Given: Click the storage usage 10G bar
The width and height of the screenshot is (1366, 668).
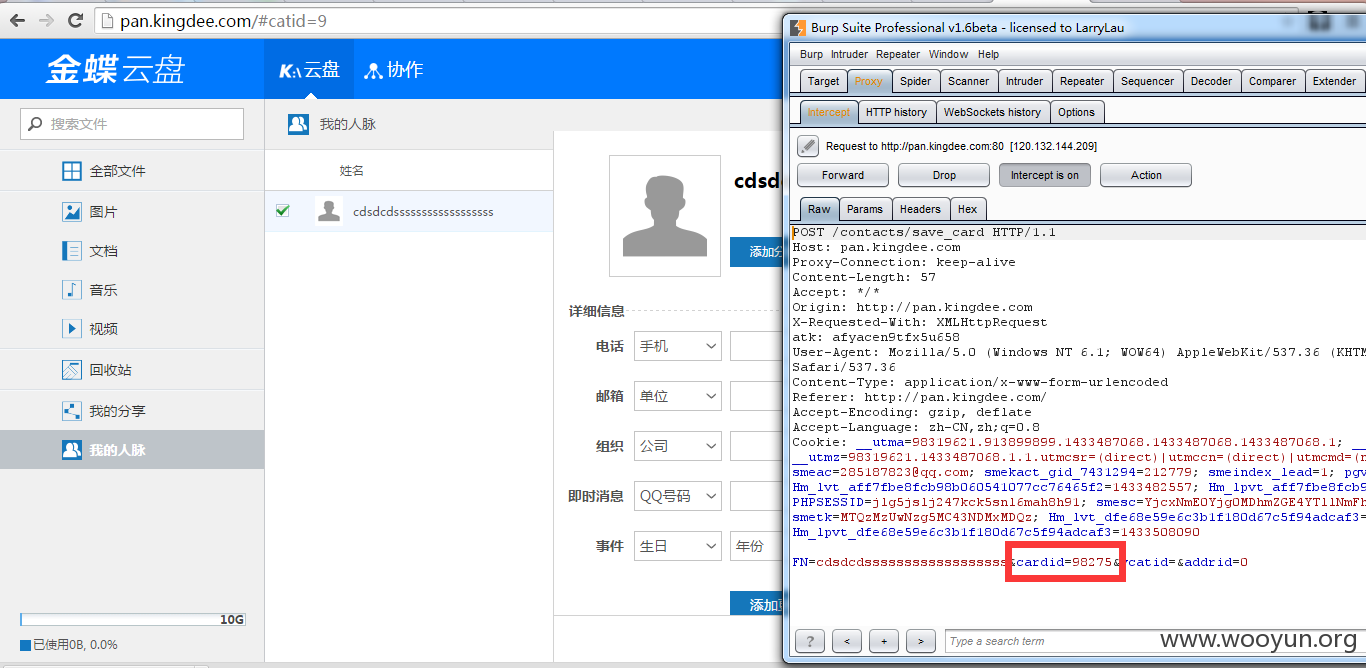Looking at the screenshot, I should click(132, 620).
